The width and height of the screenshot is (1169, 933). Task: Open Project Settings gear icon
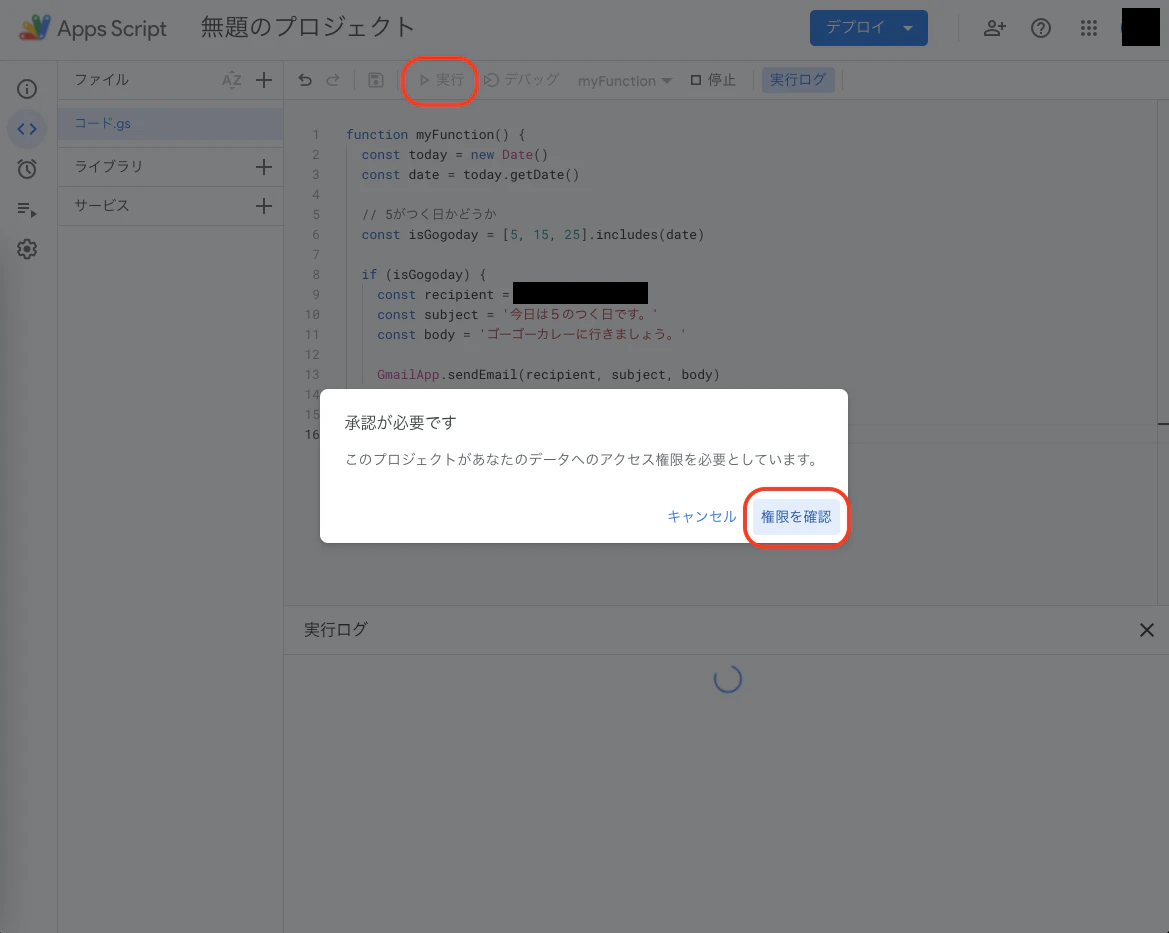(x=27, y=248)
